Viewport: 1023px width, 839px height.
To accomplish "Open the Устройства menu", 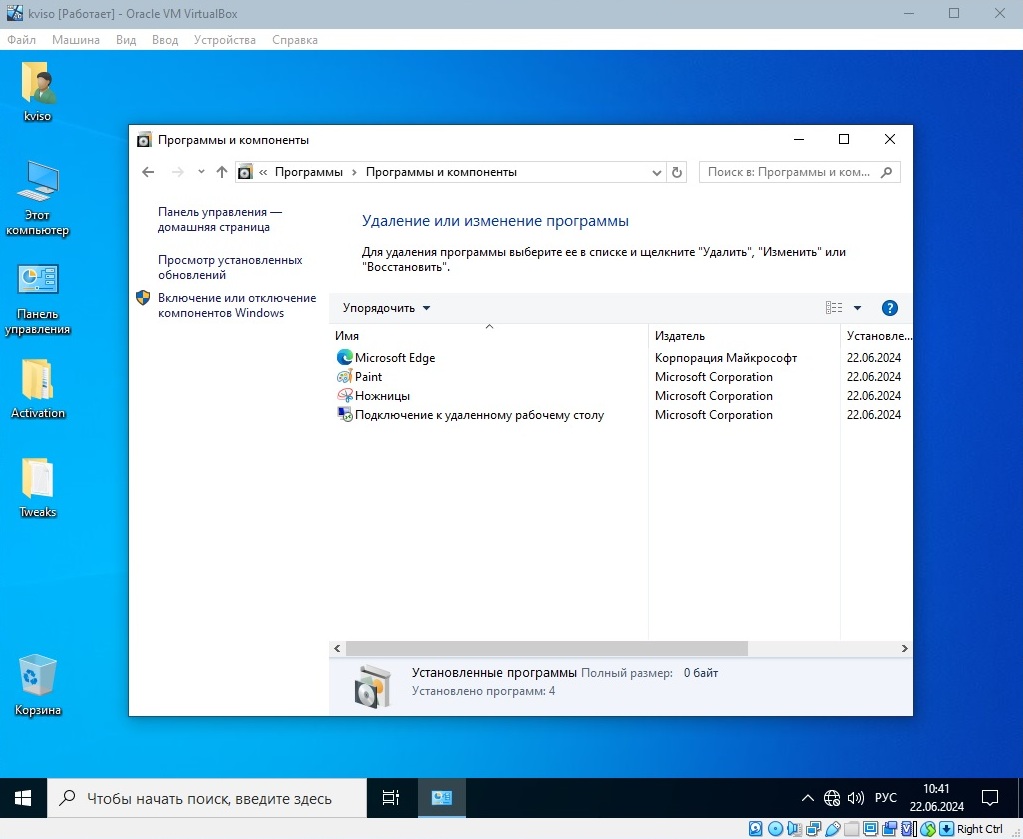I will click(225, 40).
